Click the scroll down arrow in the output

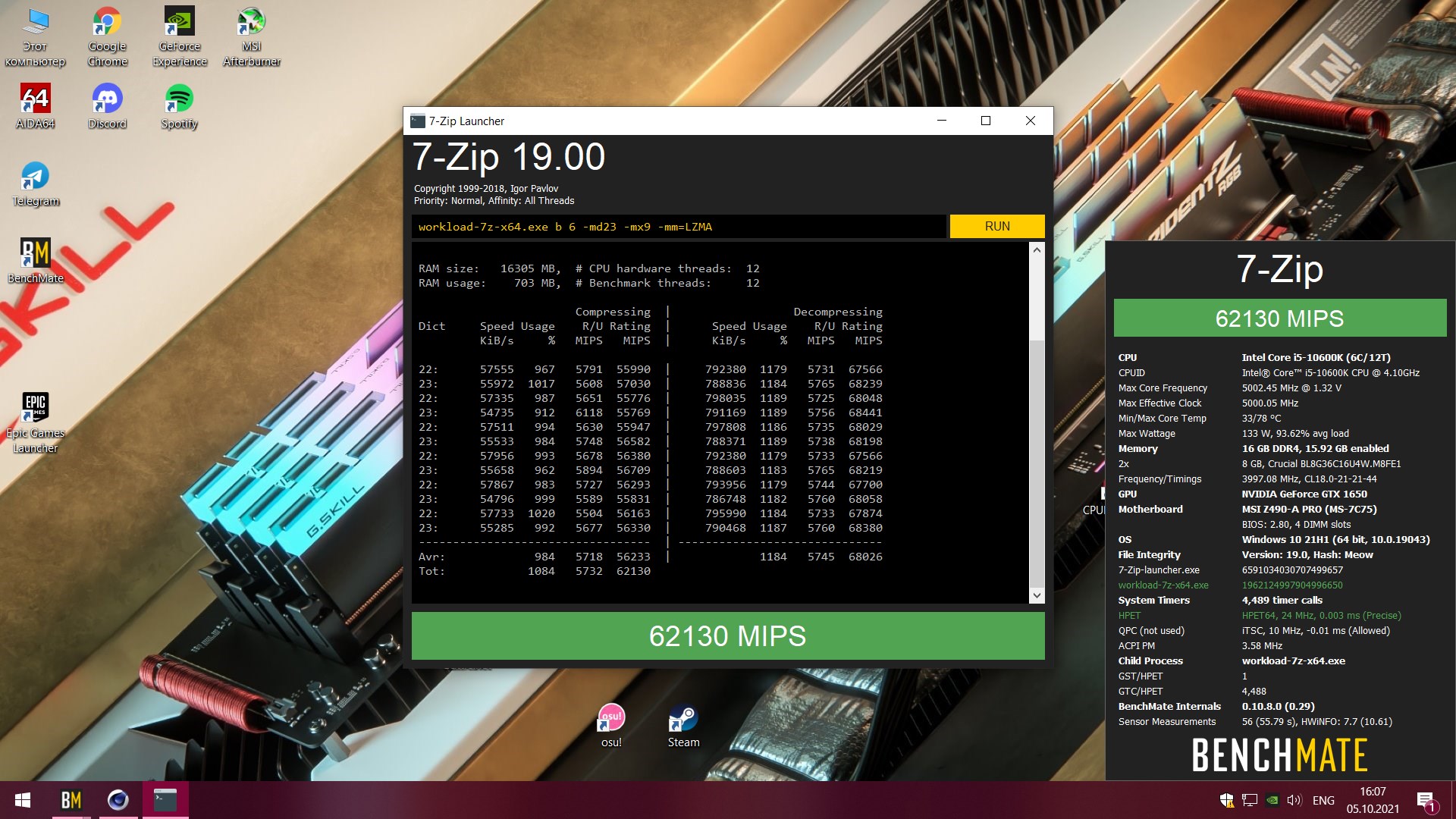click(1037, 596)
